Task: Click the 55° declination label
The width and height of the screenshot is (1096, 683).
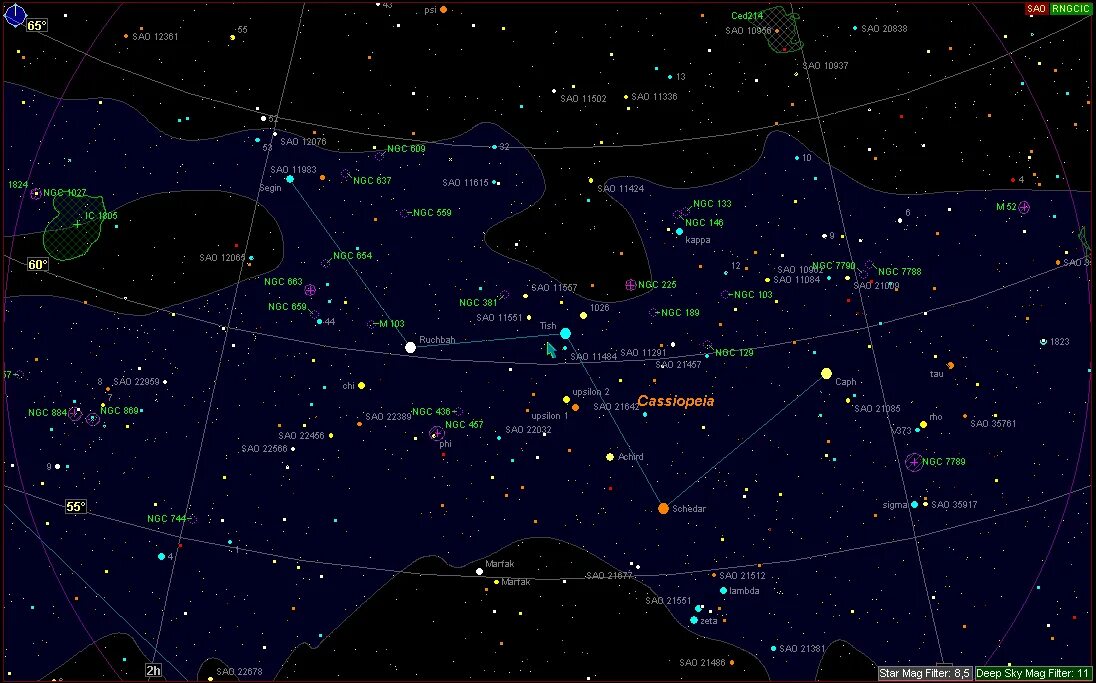Action: (x=75, y=507)
